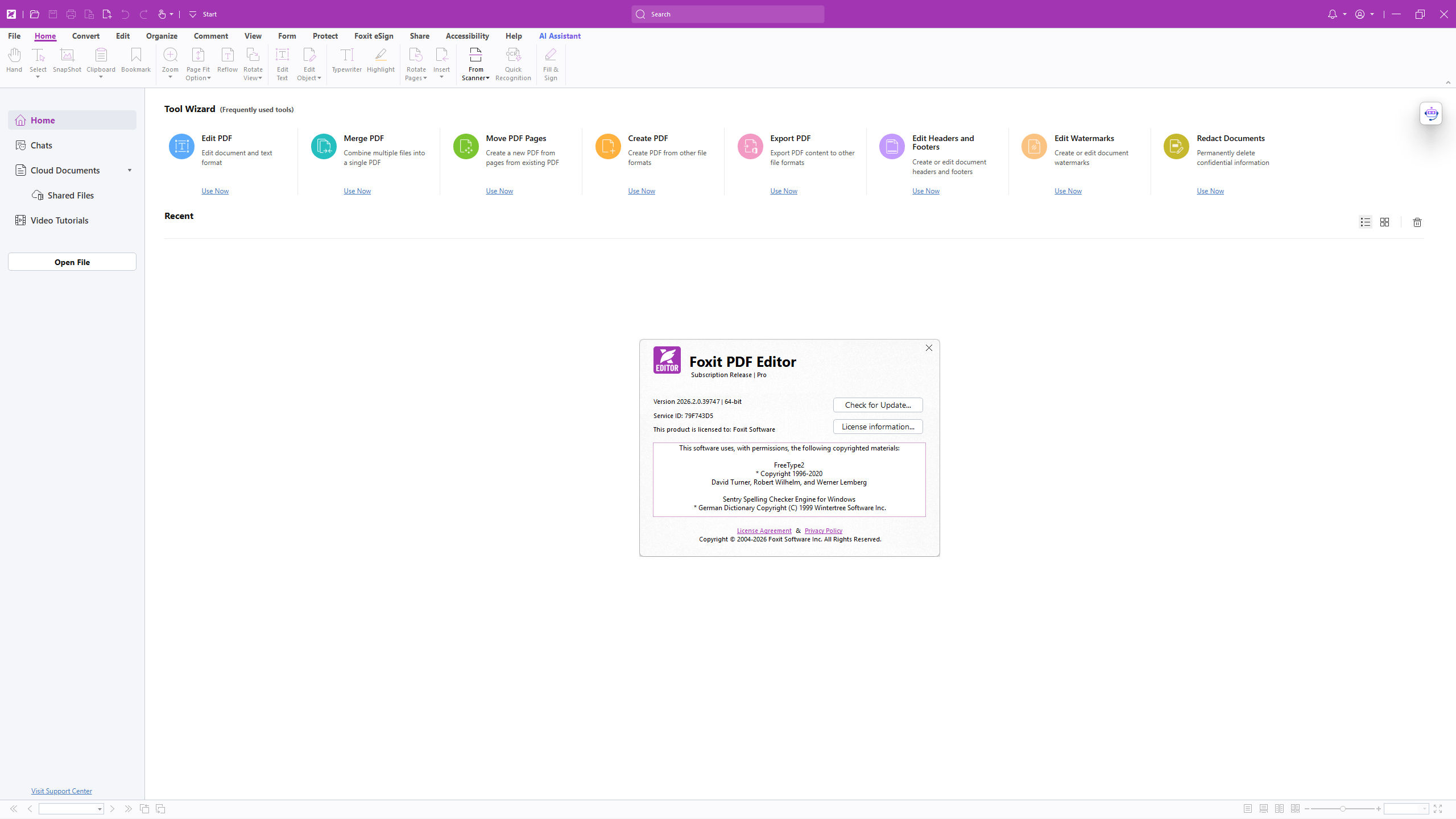Click the Edit PDF wizard icon

click(181, 147)
